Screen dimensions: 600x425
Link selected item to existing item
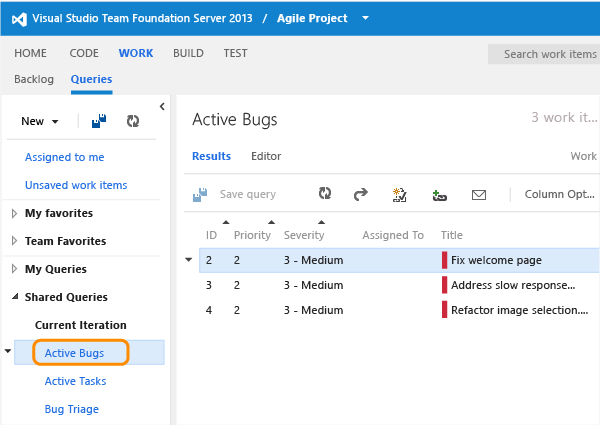pos(439,195)
